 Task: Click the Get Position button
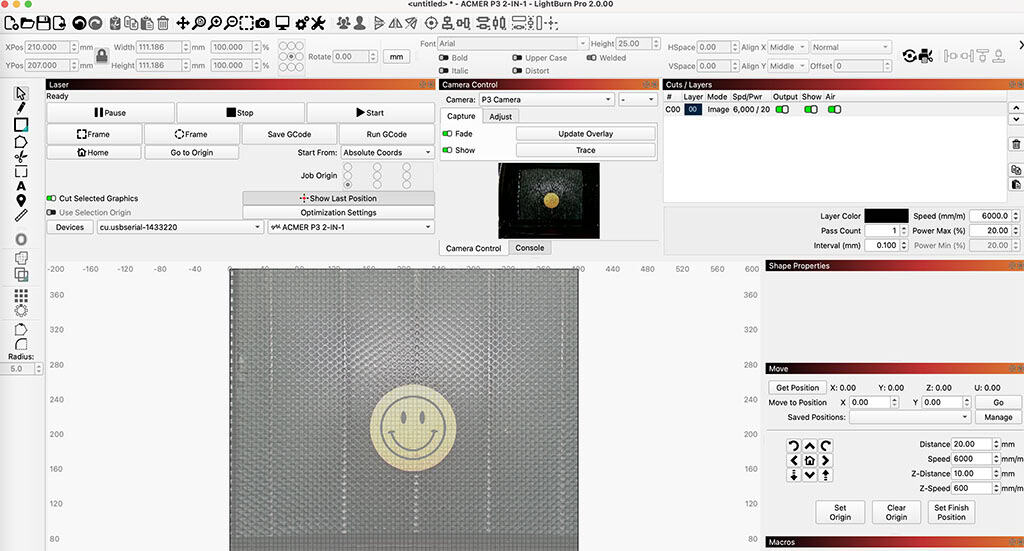[797, 387]
